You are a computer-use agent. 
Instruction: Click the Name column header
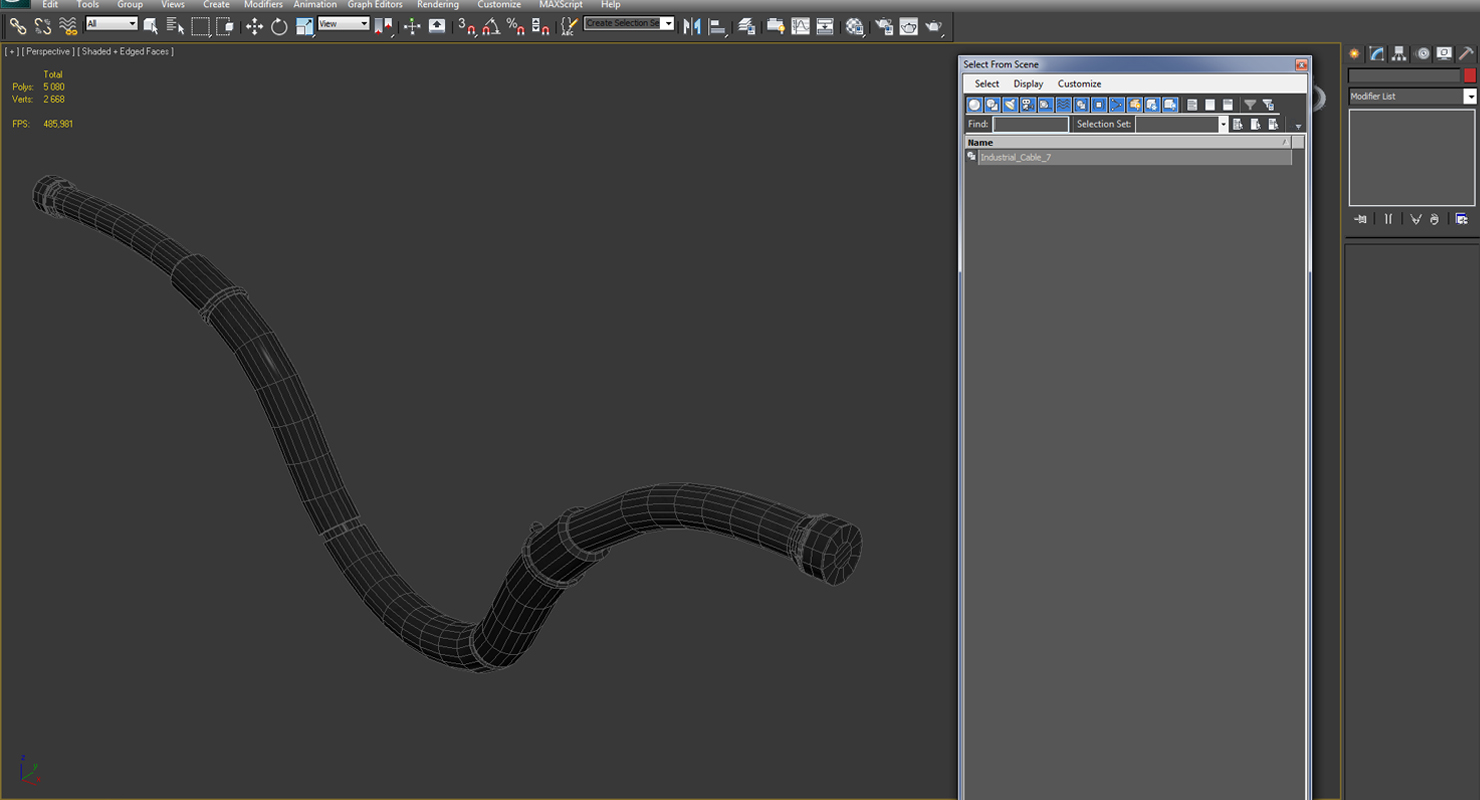1128,142
